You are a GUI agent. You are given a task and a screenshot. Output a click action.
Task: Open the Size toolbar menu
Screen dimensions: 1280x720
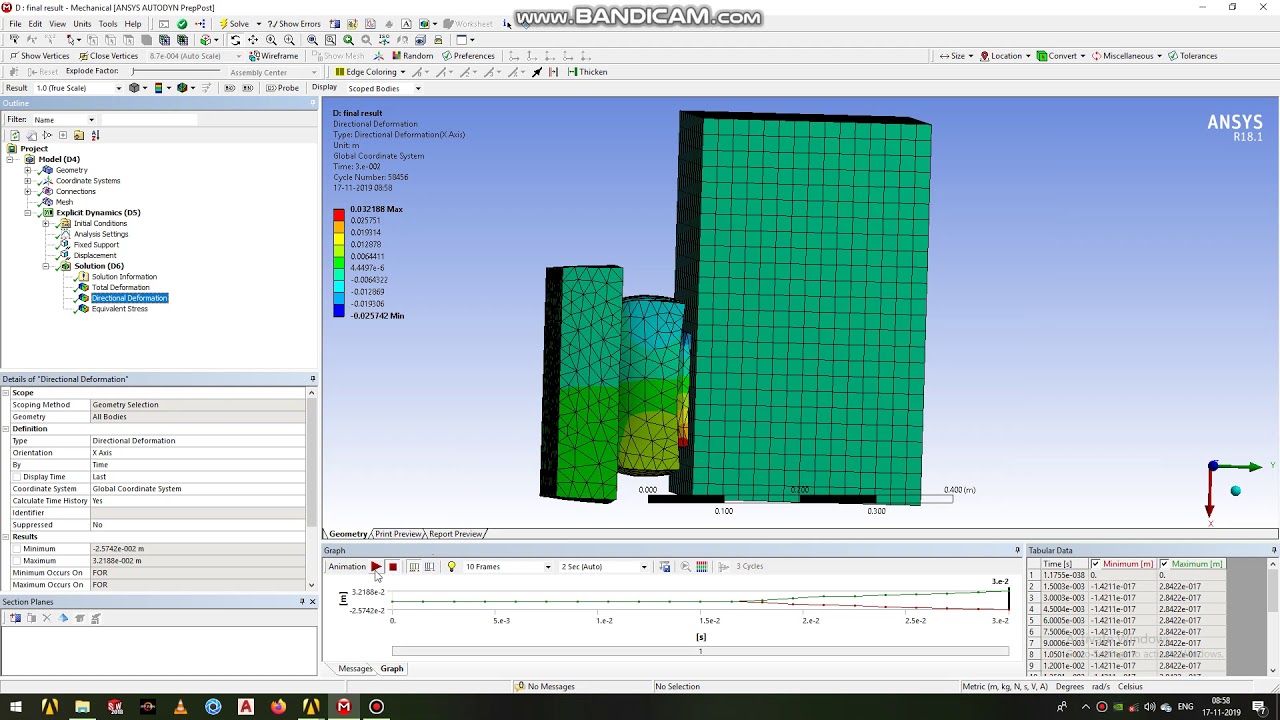[957, 56]
